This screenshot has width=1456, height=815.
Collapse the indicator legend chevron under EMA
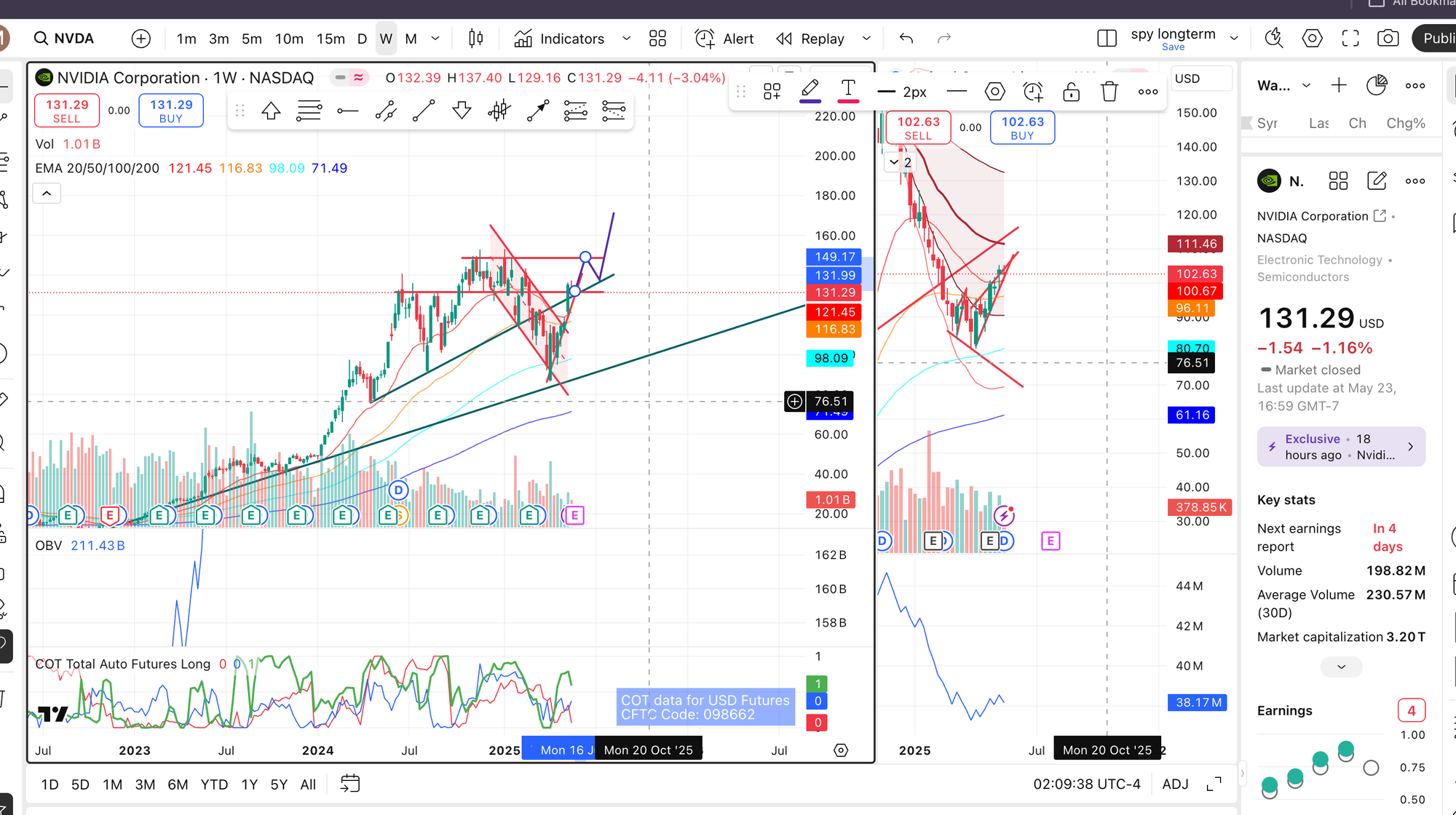pos(47,194)
